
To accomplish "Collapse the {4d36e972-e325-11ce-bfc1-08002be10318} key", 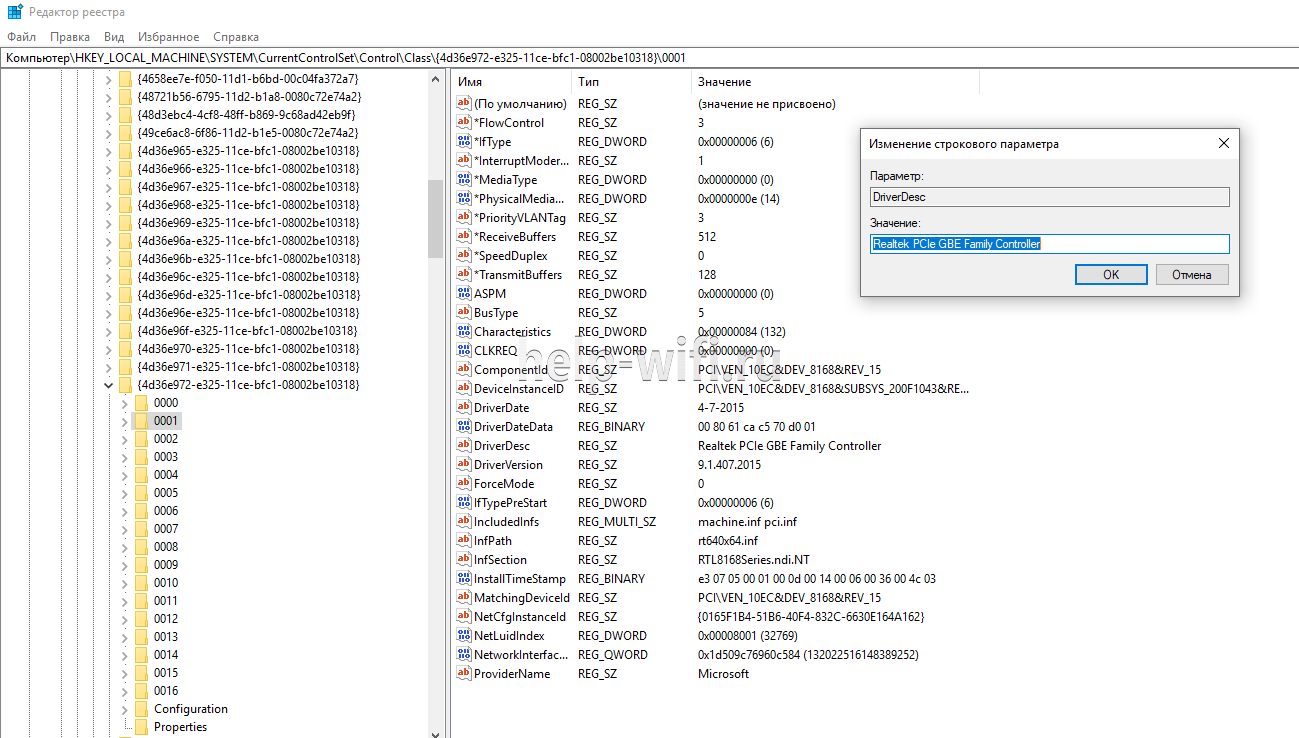I will pos(109,385).
